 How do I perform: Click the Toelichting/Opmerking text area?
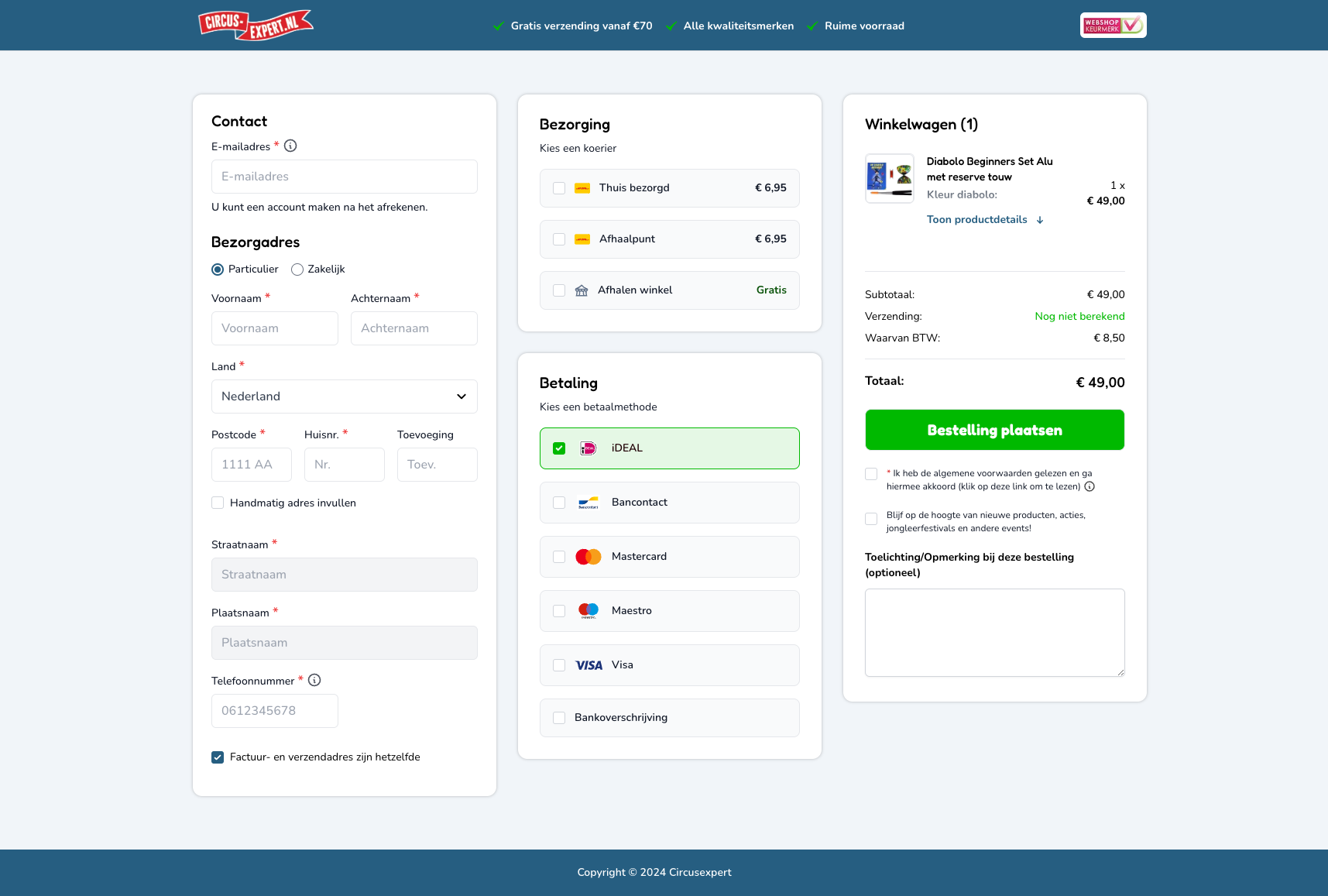point(994,632)
